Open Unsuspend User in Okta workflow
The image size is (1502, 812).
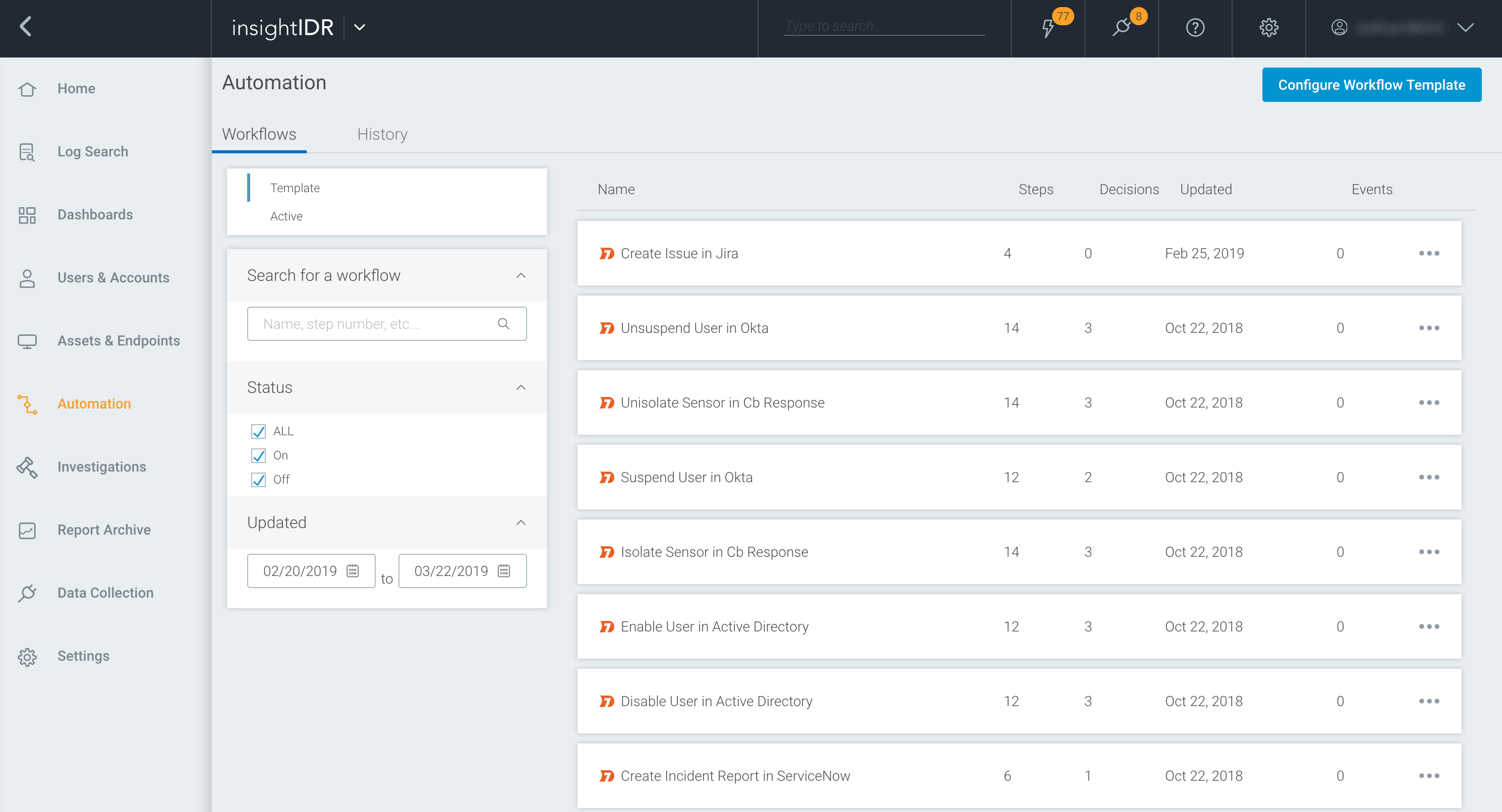click(695, 328)
